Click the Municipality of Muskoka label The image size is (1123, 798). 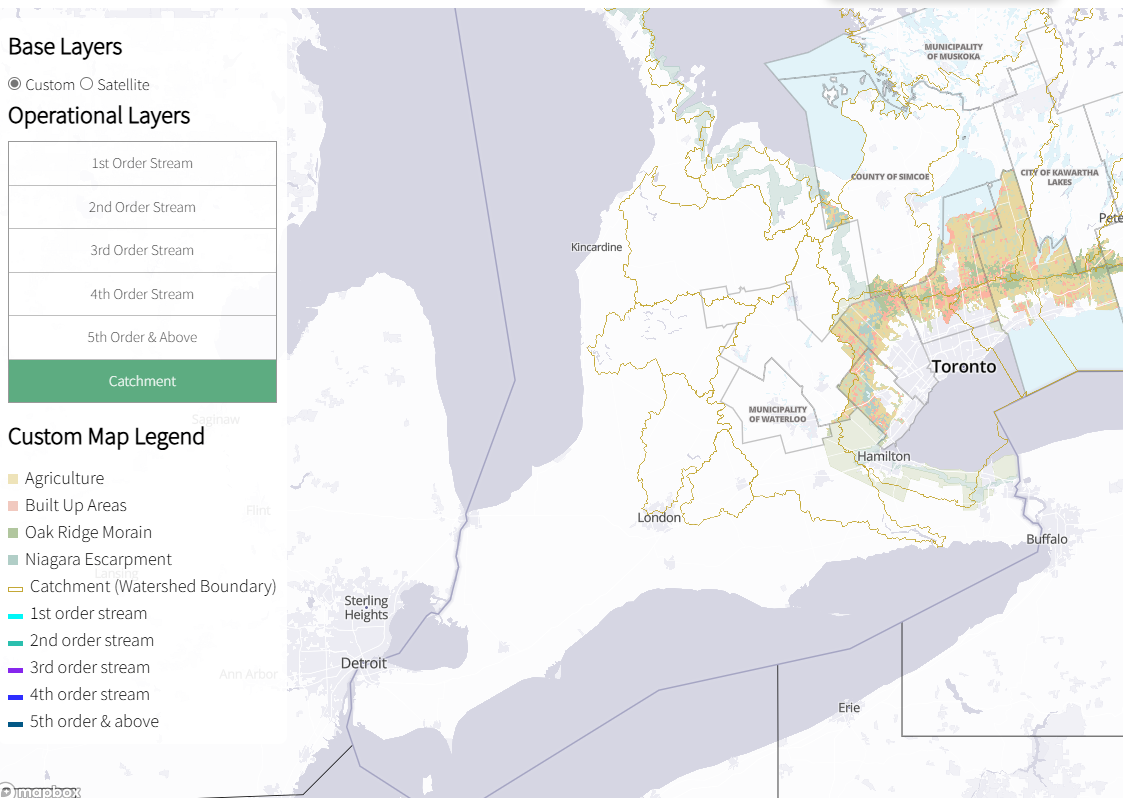953,52
